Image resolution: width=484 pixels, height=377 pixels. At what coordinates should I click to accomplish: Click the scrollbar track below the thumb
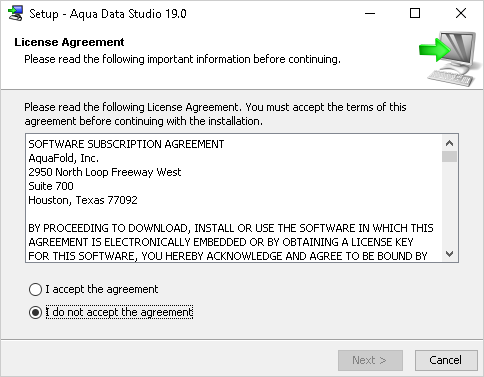449,204
